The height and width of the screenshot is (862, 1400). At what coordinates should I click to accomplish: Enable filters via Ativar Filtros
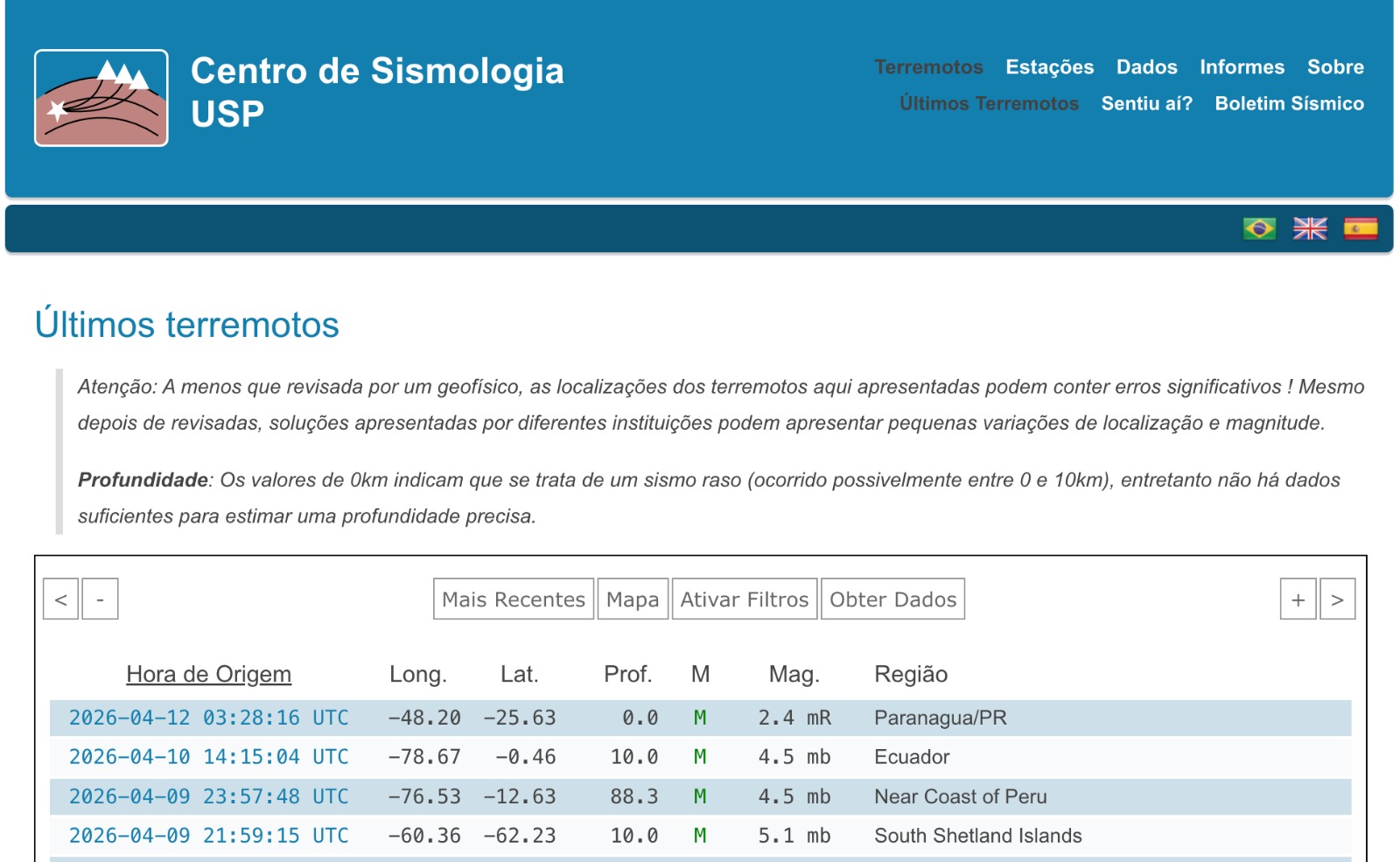click(745, 599)
